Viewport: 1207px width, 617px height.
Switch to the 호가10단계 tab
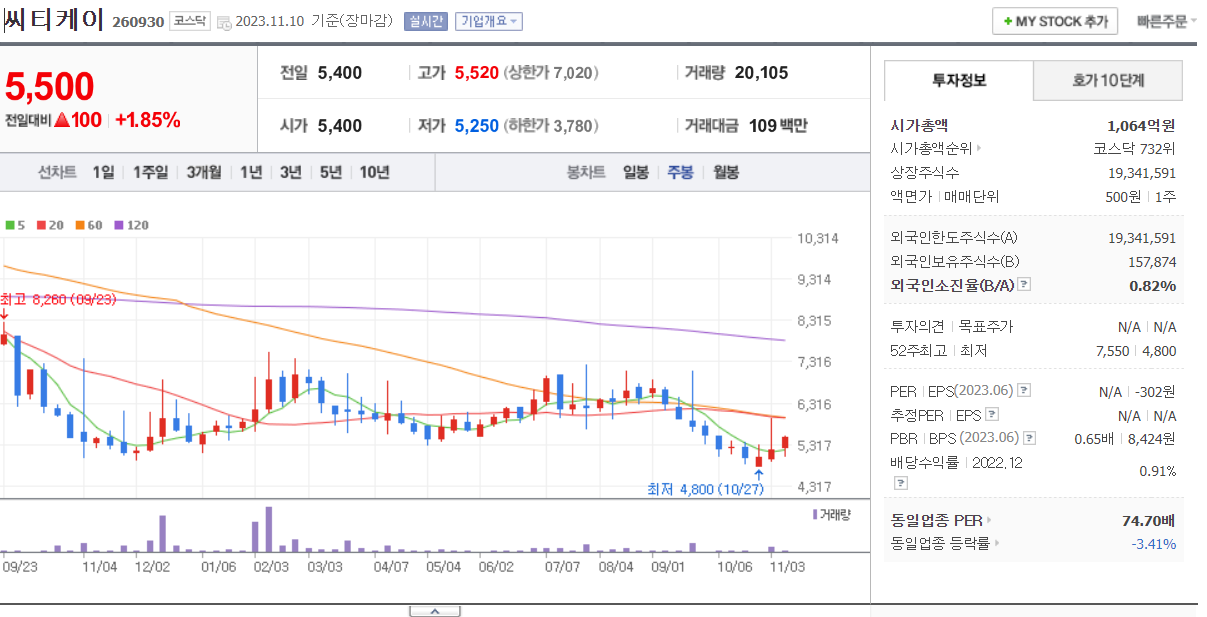1108,80
